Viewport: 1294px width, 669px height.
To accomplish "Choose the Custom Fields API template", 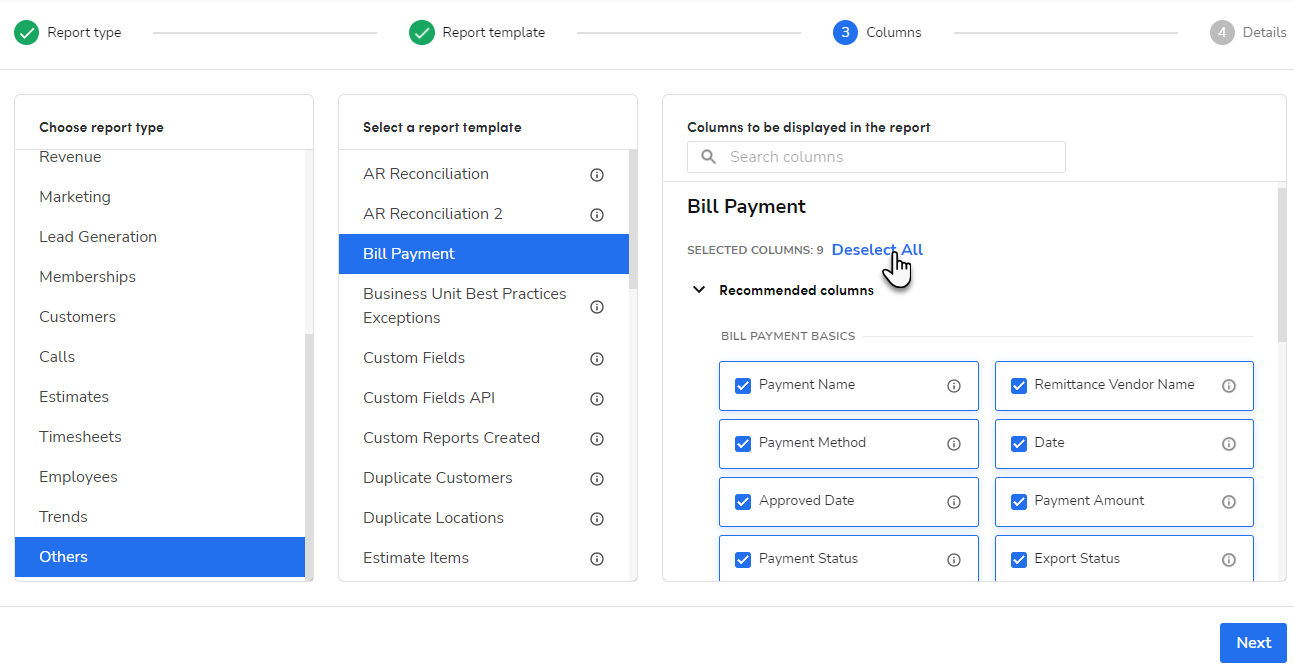I will [484, 398].
